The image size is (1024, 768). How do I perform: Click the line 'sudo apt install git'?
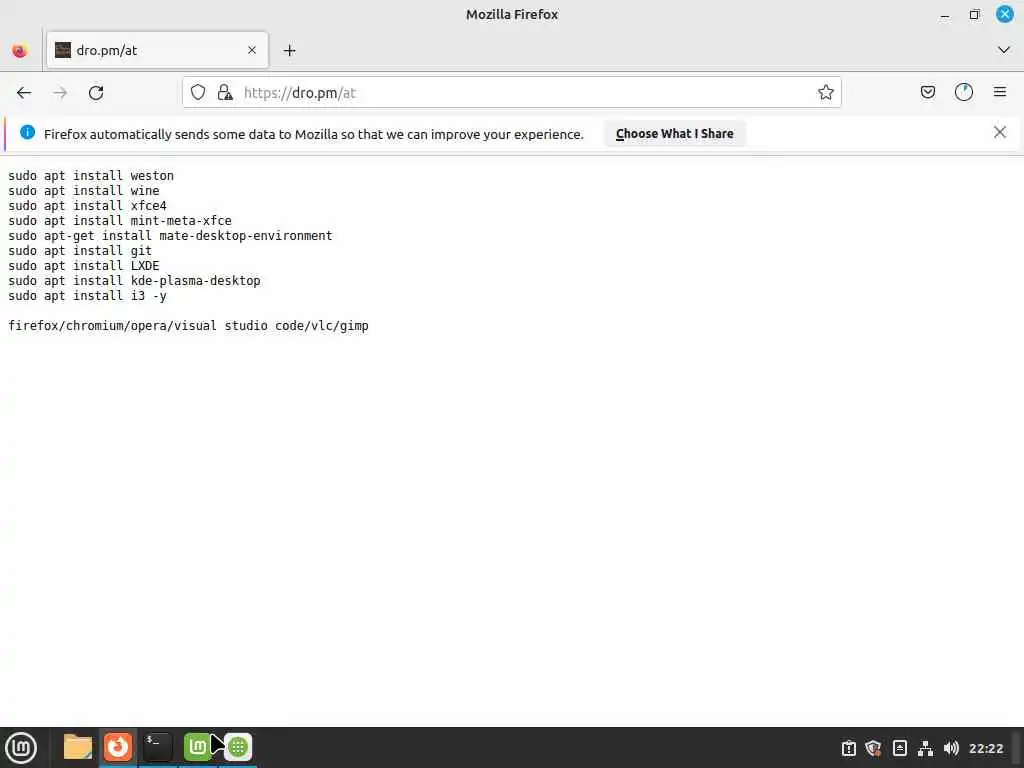(80, 251)
